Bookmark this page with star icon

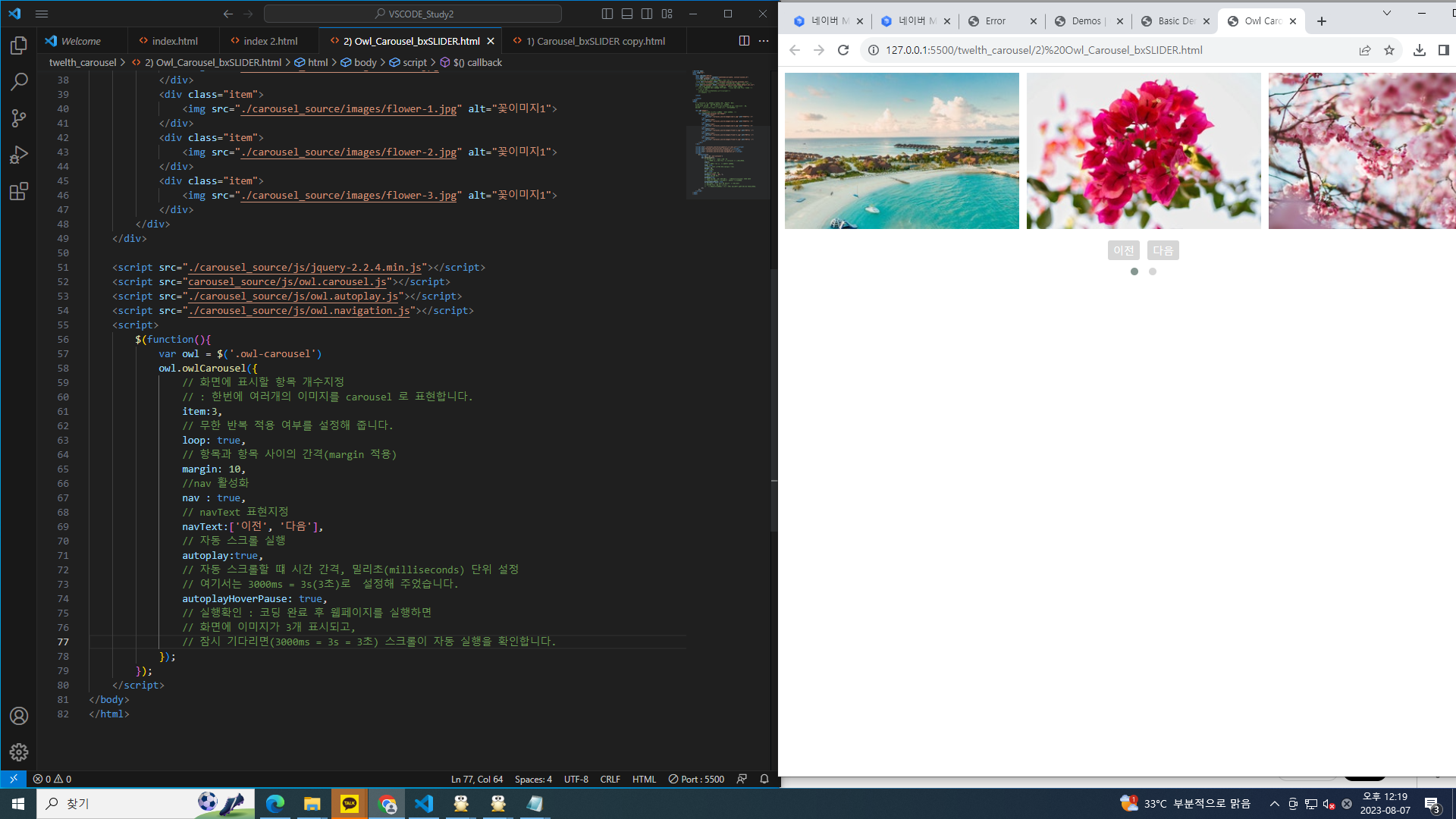coord(1389,50)
